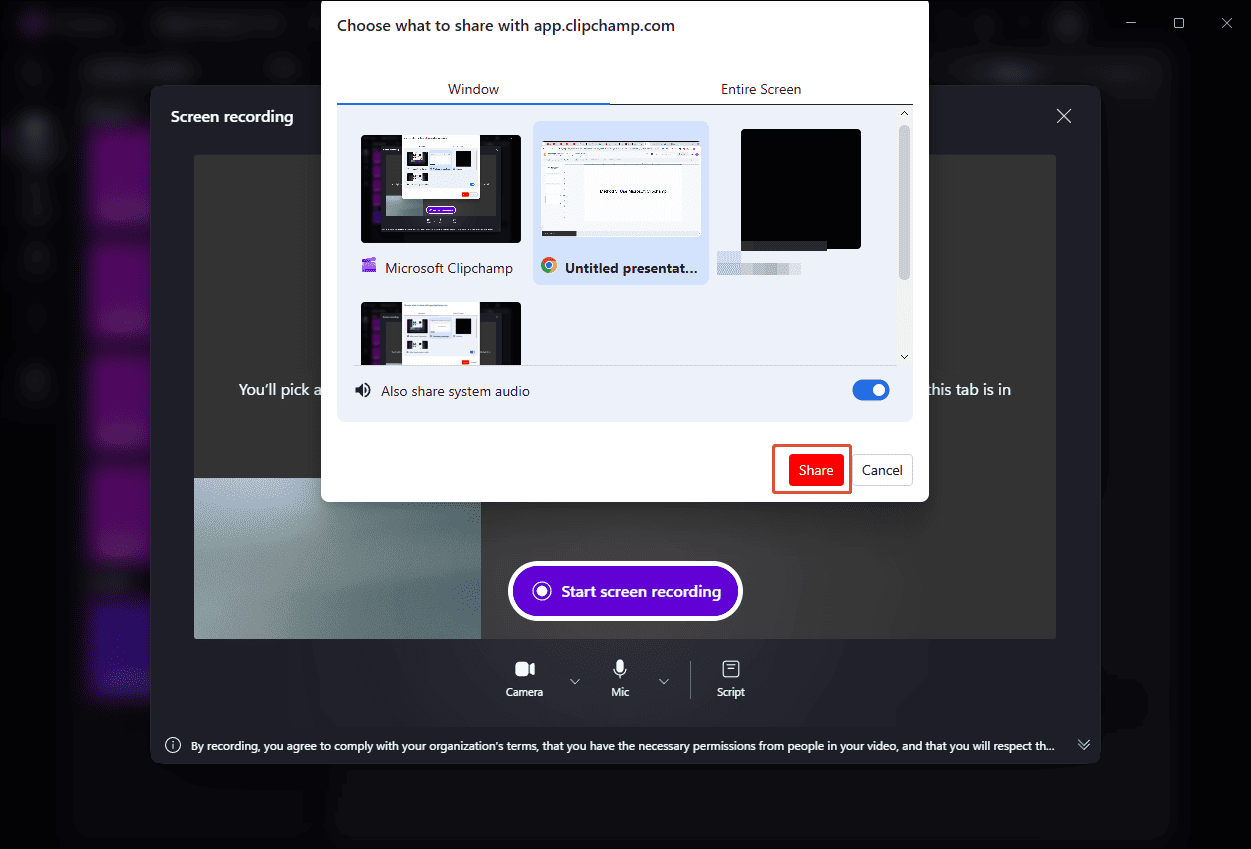
Task: Expand the recording terms disclaimer text
Action: (1084, 744)
